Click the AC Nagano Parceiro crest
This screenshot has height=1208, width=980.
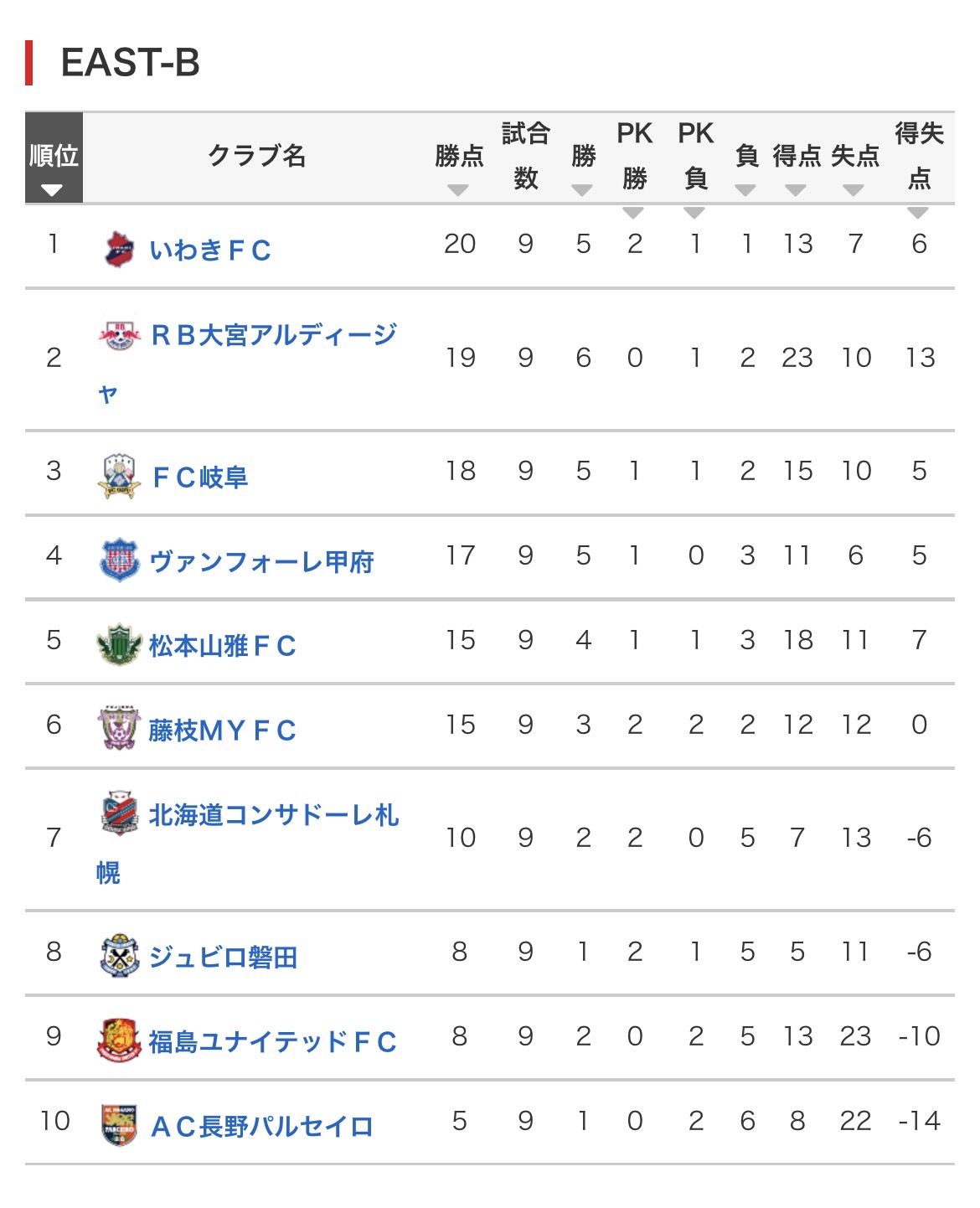pyautogui.click(x=119, y=1125)
